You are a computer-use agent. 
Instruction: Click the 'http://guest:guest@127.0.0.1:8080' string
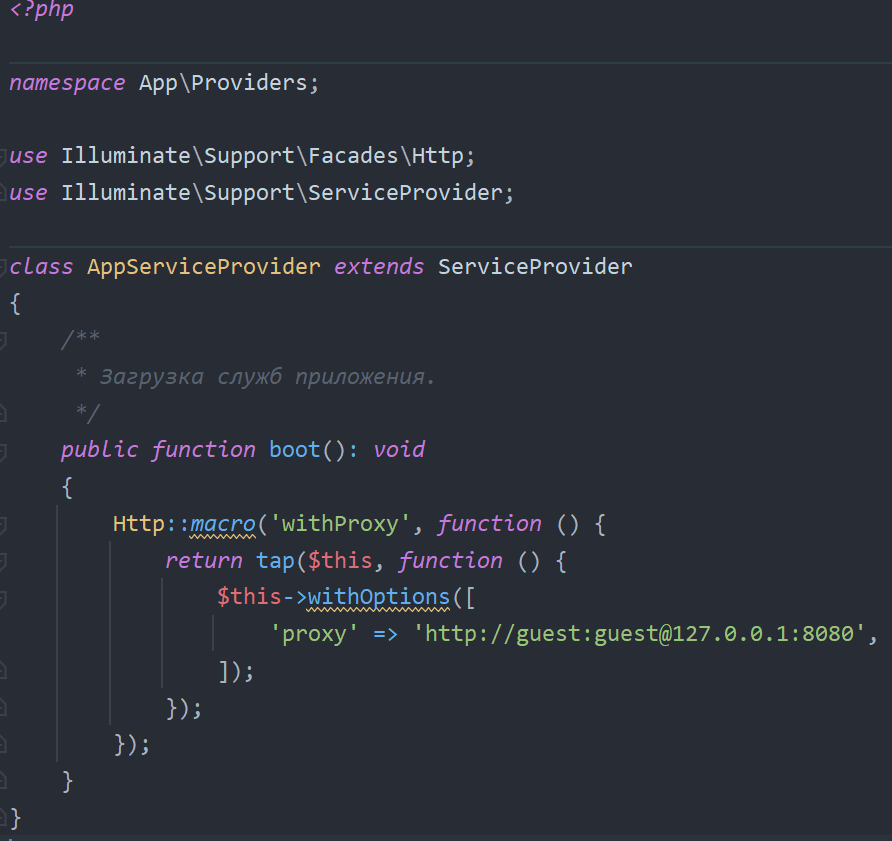coord(639,634)
